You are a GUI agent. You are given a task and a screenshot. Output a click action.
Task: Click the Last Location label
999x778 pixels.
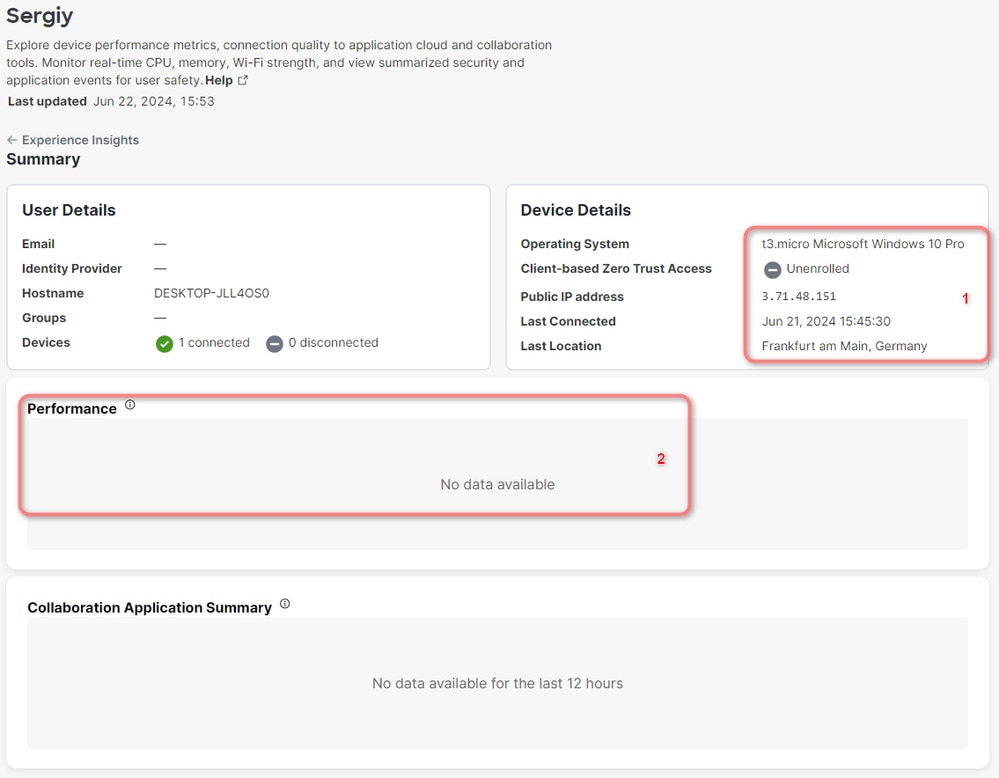tap(561, 346)
